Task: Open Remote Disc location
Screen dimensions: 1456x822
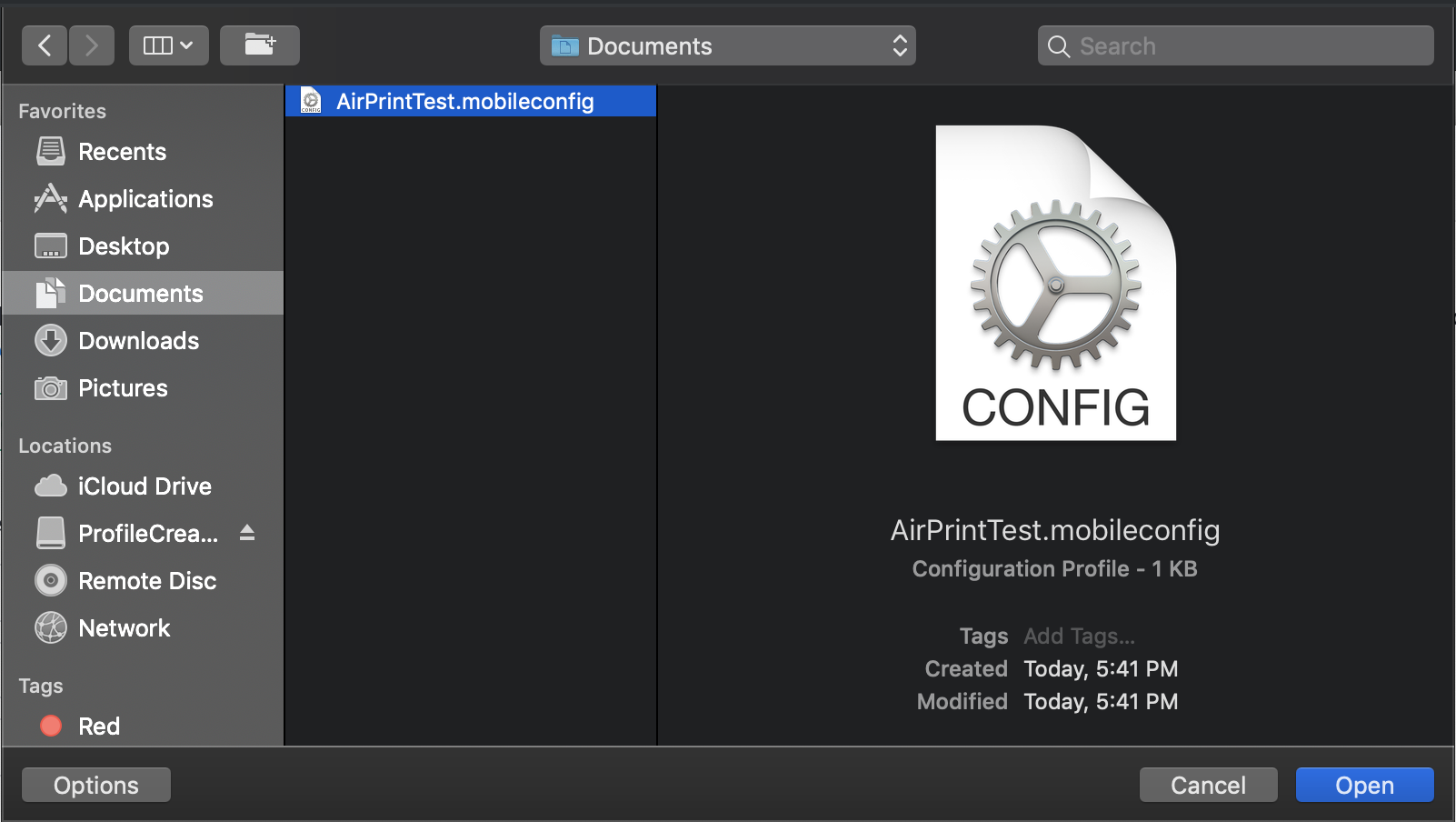Action: (x=143, y=581)
